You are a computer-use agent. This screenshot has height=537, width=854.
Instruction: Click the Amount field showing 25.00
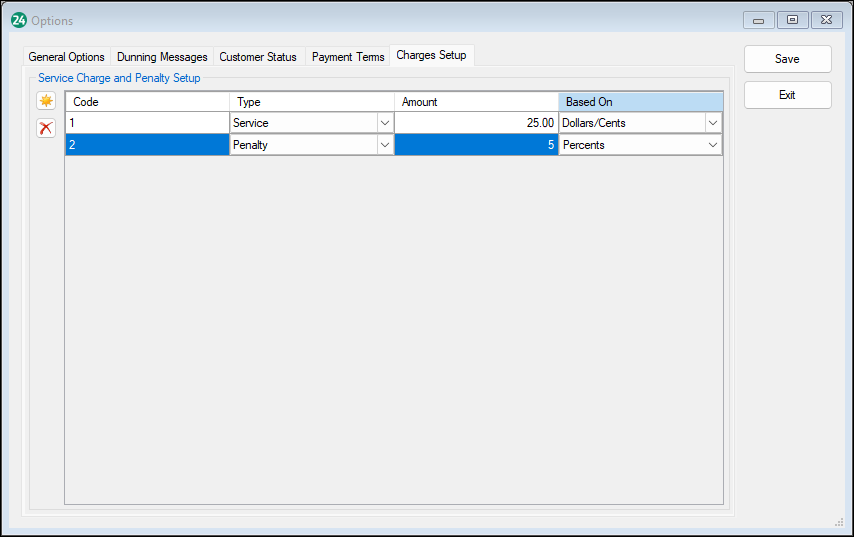(x=476, y=123)
